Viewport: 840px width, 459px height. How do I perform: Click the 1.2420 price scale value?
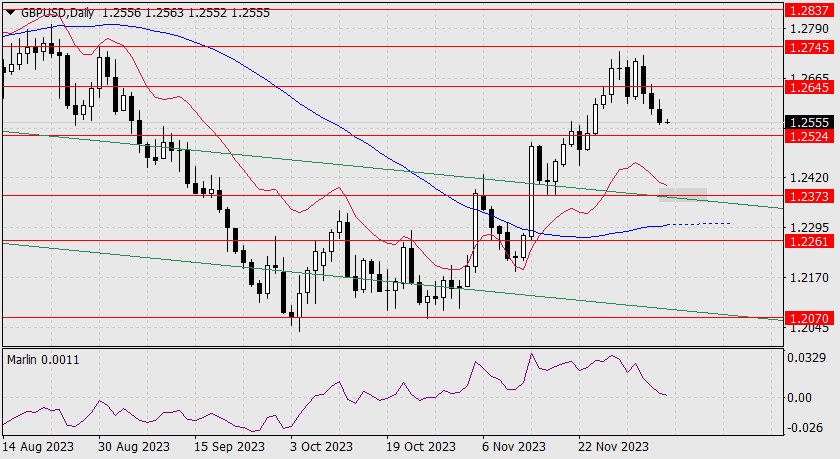tap(809, 177)
